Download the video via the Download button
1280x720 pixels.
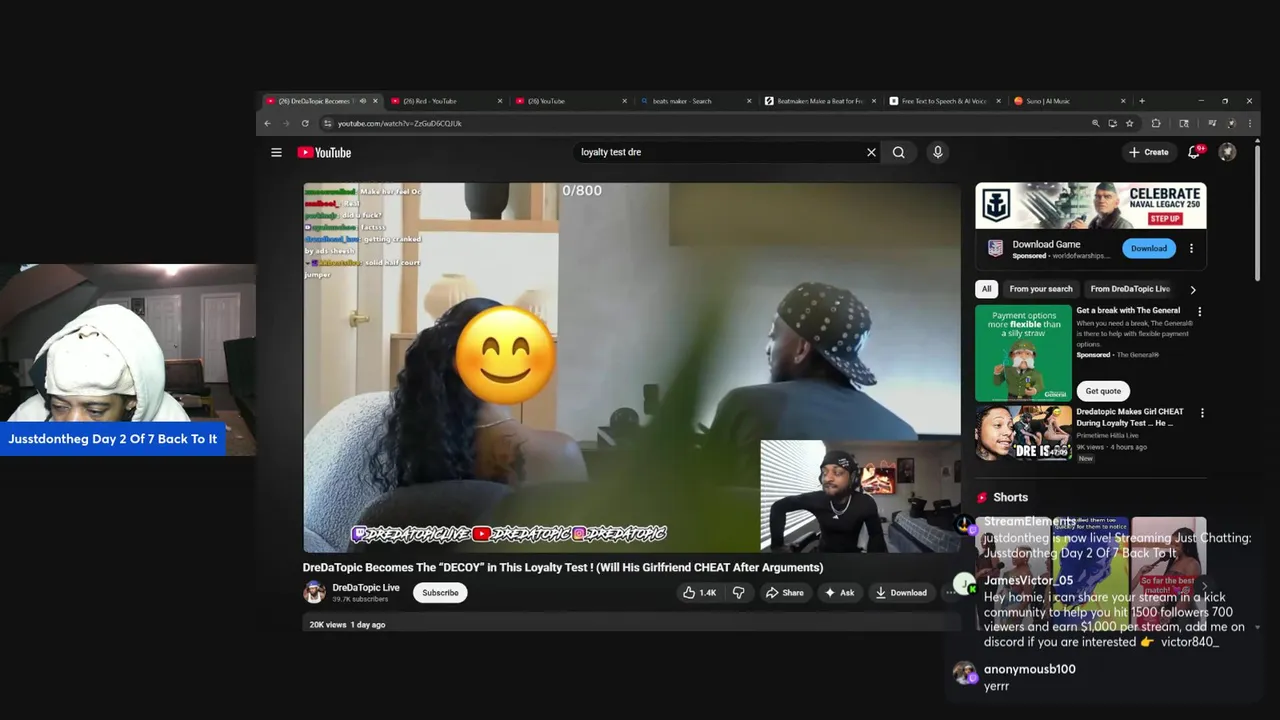[x=901, y=592]
